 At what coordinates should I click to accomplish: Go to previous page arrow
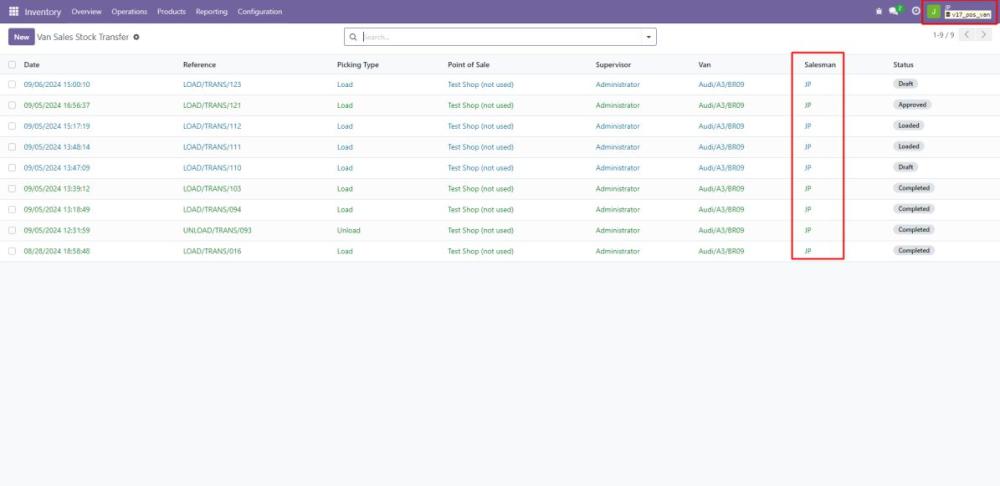click(x=968, y=35)
